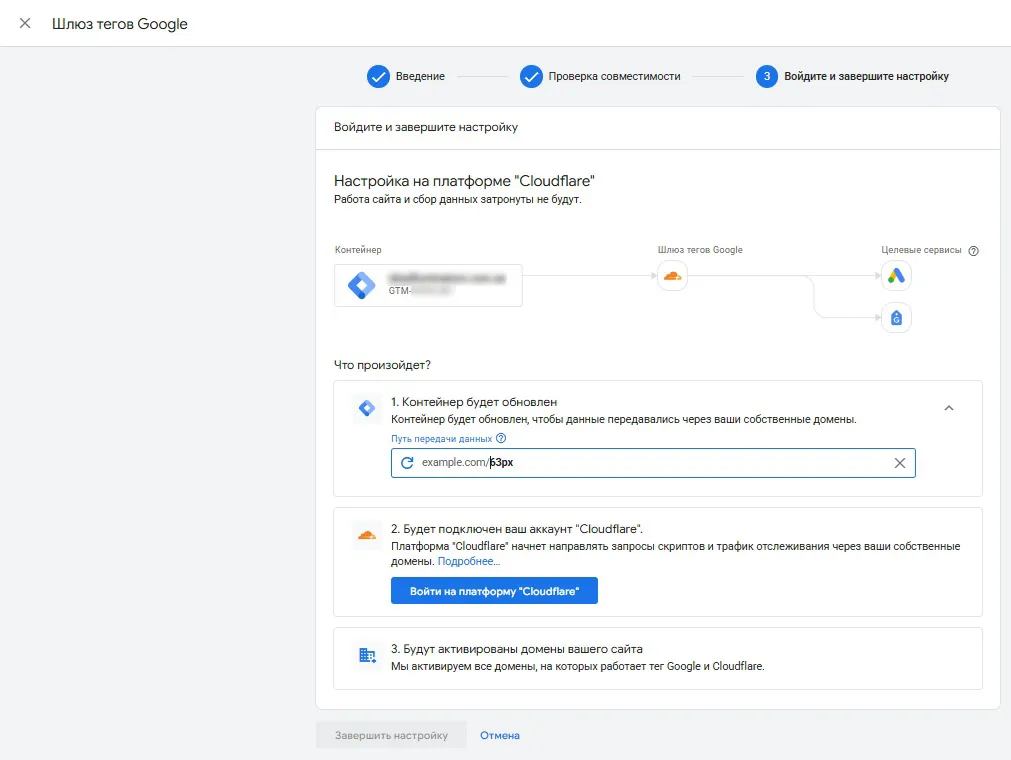Click heading Настройка на платформе Cloudflare
This screenshot has height=760, width=1011.
(464, 181)
